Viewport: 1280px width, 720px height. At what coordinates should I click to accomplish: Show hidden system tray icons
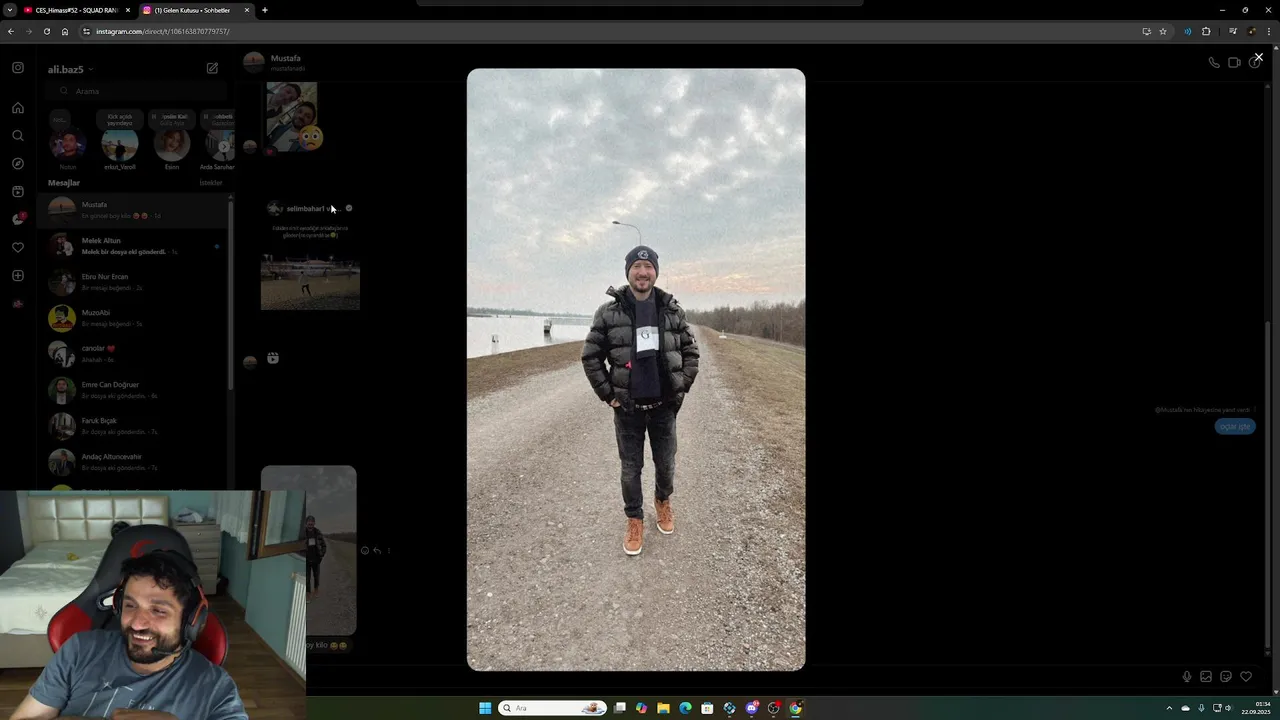[1169, 708]
